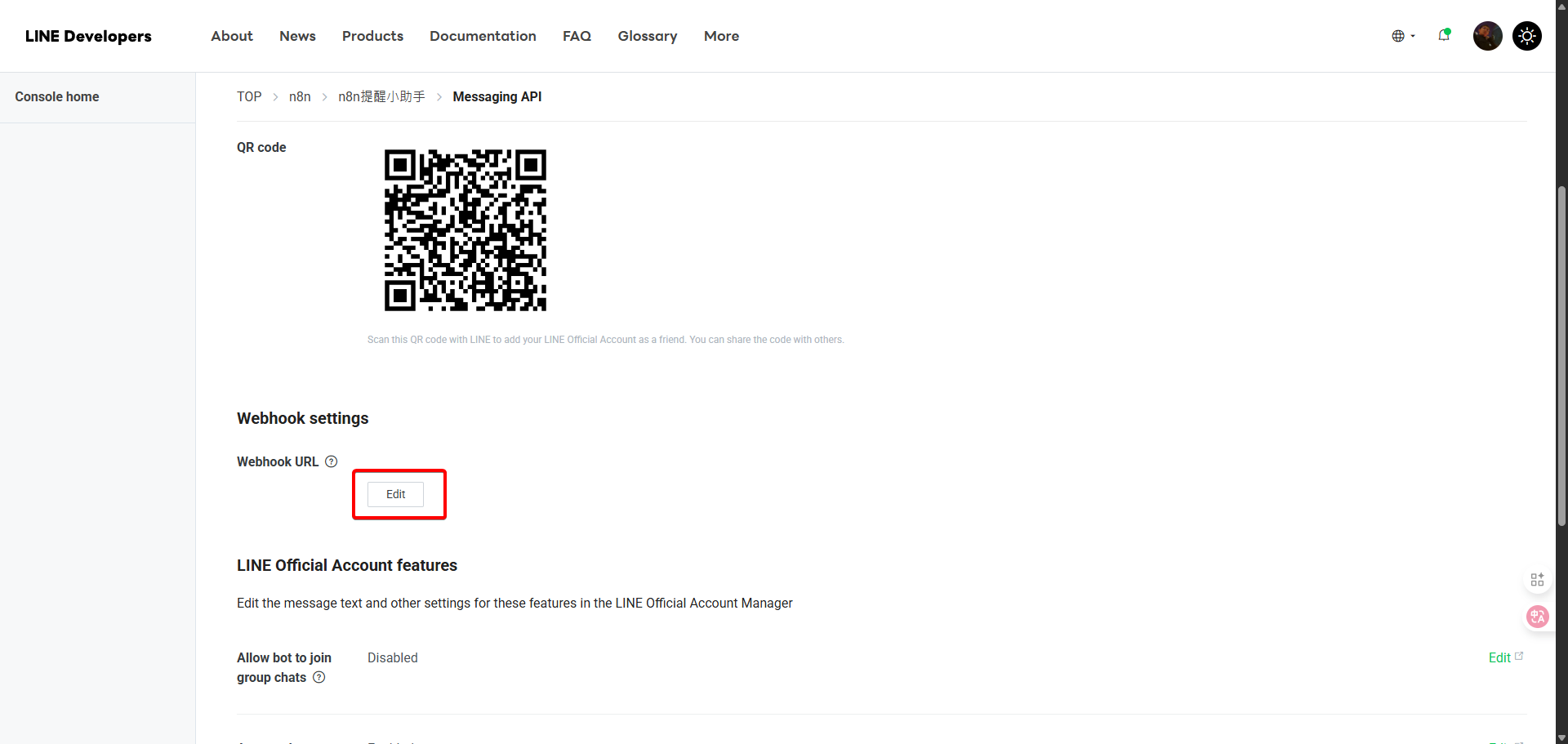Viewport: 1568px width, 744px height.
Task: Click the n8n breadcrumb link
Action: (300, 96)
